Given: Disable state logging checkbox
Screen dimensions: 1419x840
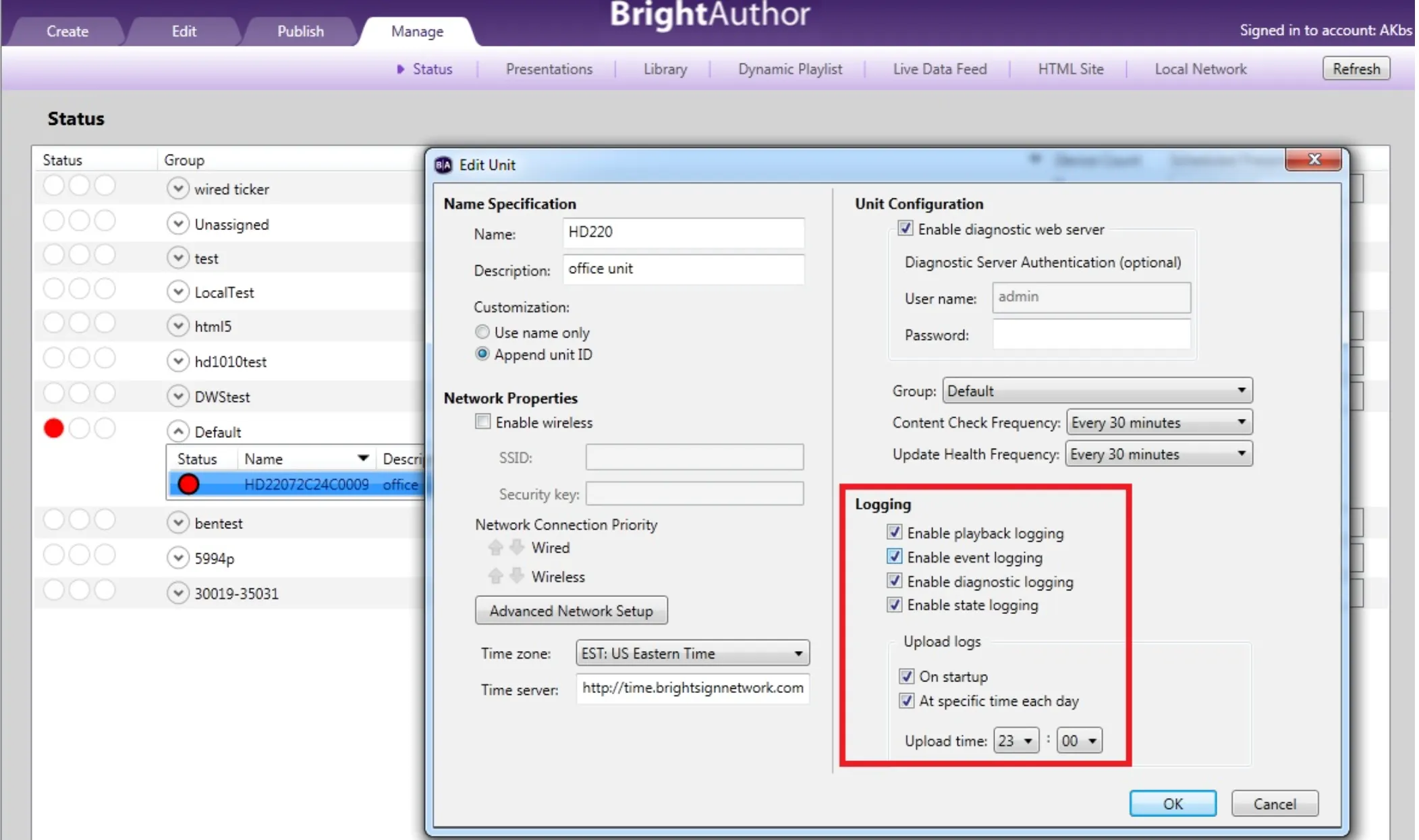Looking at the screenshot, I should (894, 605).
